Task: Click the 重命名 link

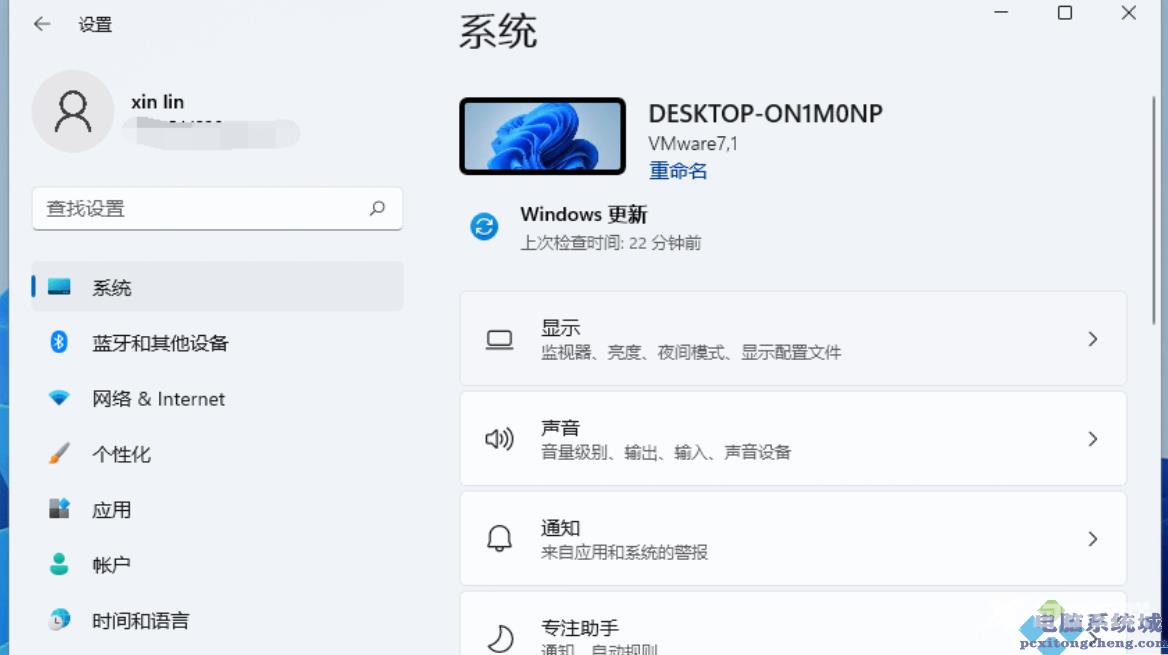Action: point(678,171)
